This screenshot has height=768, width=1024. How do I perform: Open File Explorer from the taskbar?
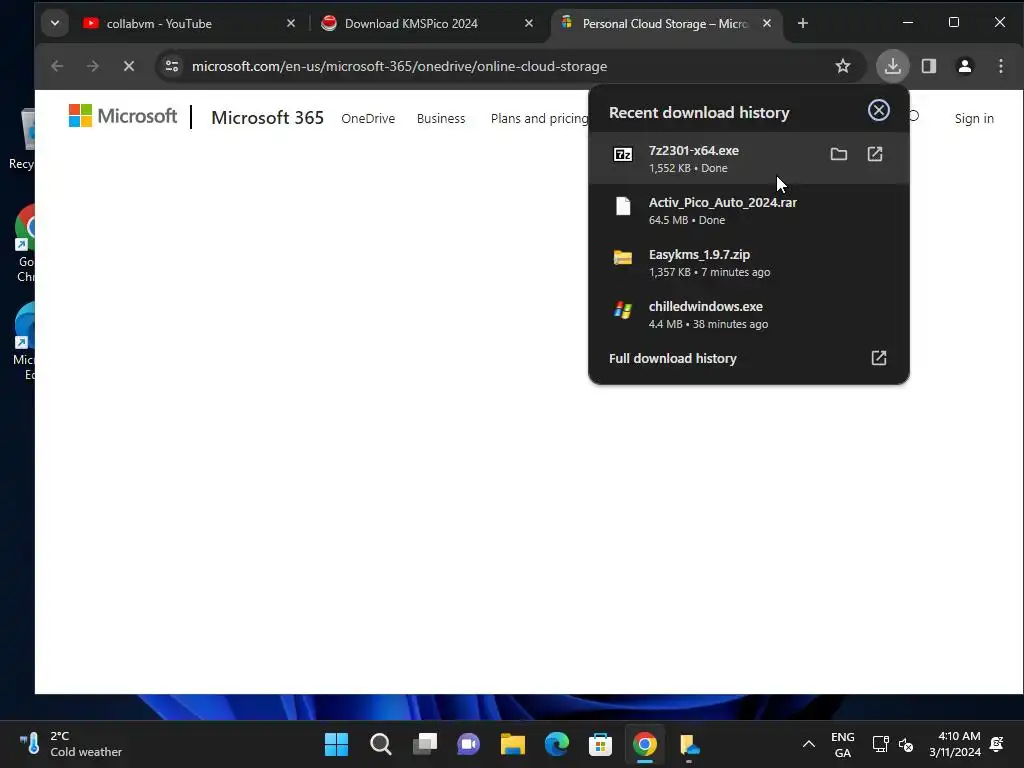(513, 744)
